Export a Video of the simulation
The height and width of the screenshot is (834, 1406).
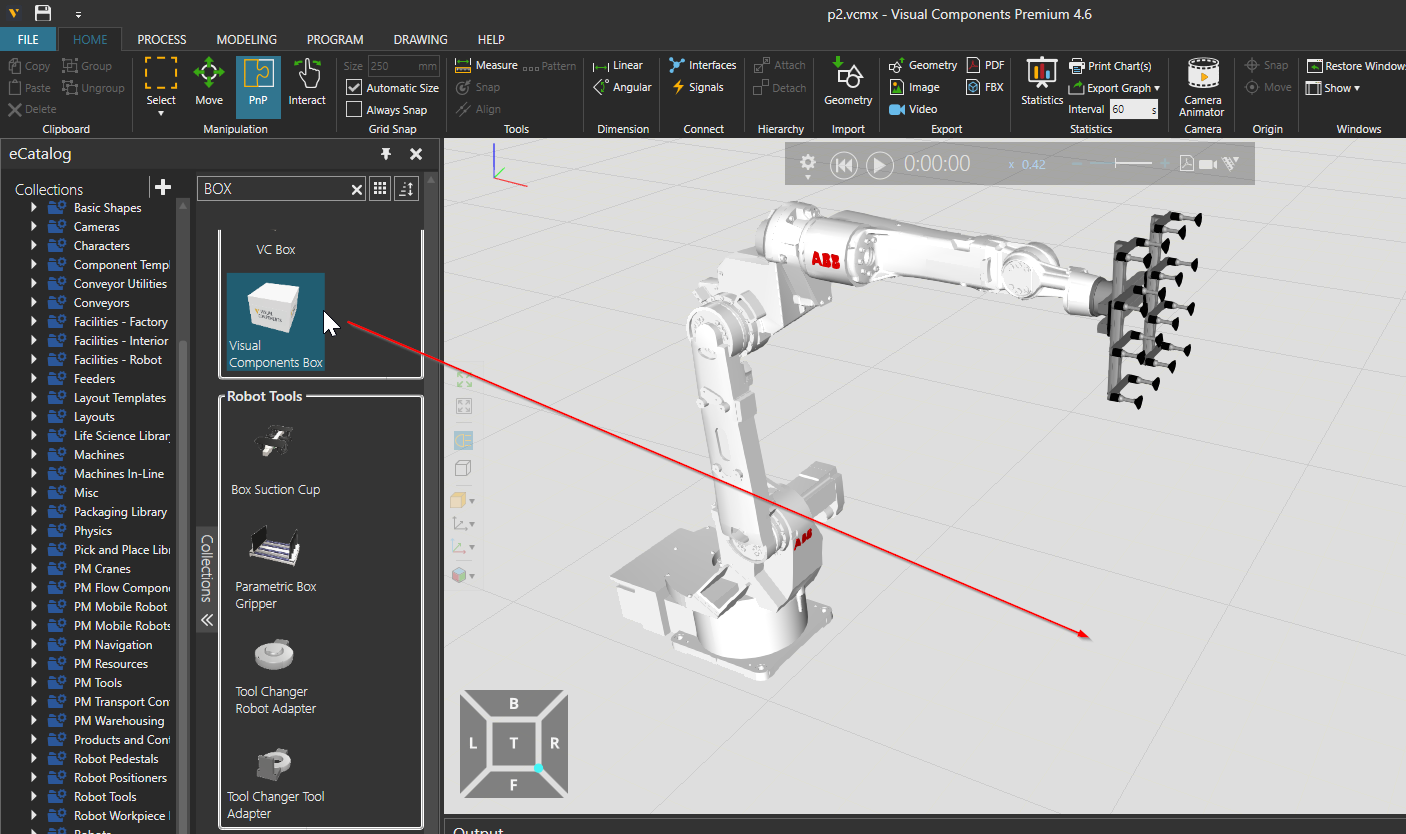click(913, 109)
